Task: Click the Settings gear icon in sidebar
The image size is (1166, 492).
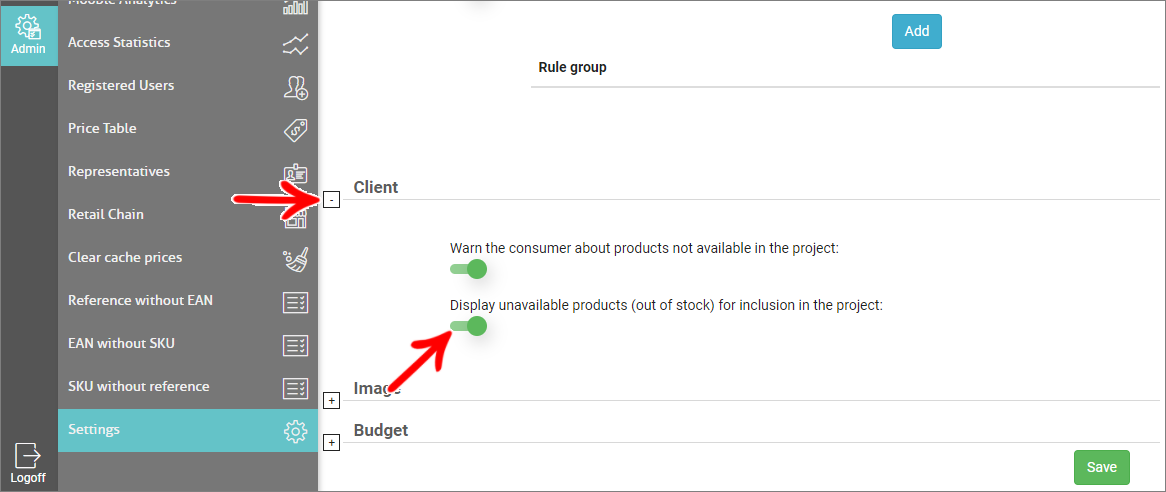Action: pyautogui.click(x=295, y=431)
